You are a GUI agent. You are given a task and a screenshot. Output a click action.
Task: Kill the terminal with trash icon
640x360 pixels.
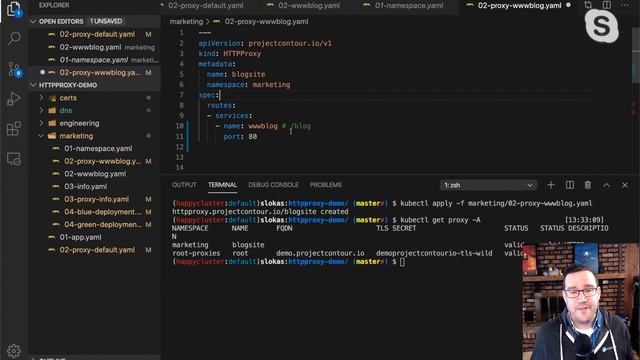click(x=588, y=185)
